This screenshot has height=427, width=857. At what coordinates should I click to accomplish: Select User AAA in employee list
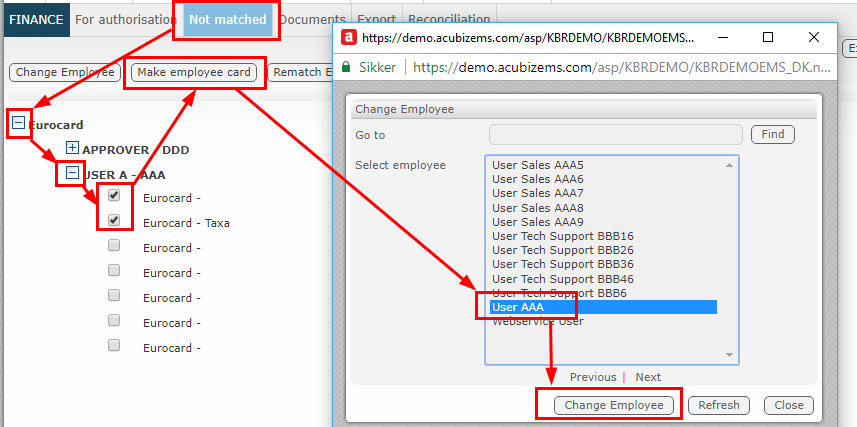[x=603, y=307]
